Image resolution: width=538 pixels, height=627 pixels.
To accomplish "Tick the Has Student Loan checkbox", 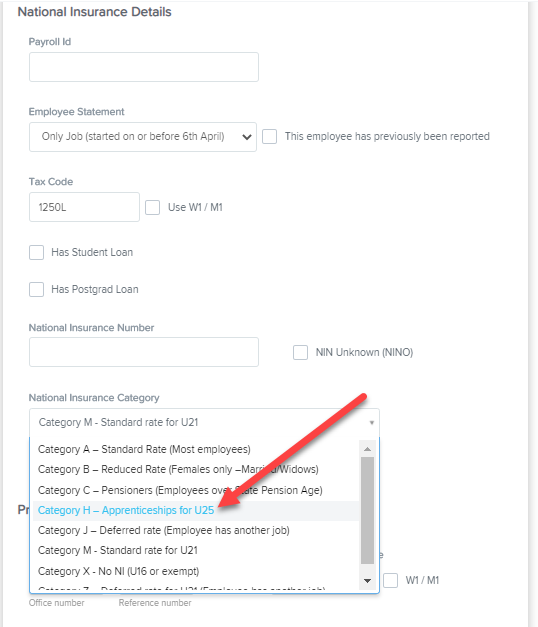I will [x=36, y=252].
